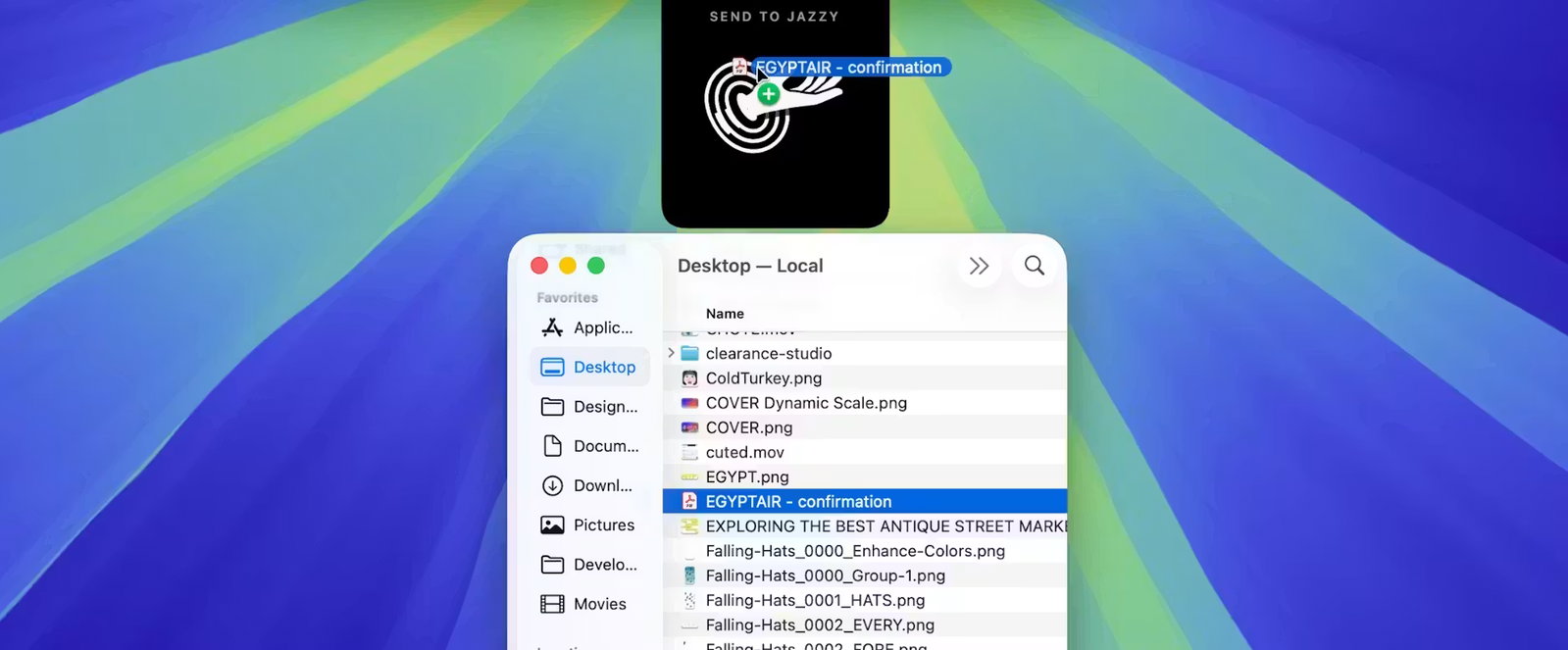Minimize the Finder window
The height and width of the screenshot is (650, 1568).
567,266
